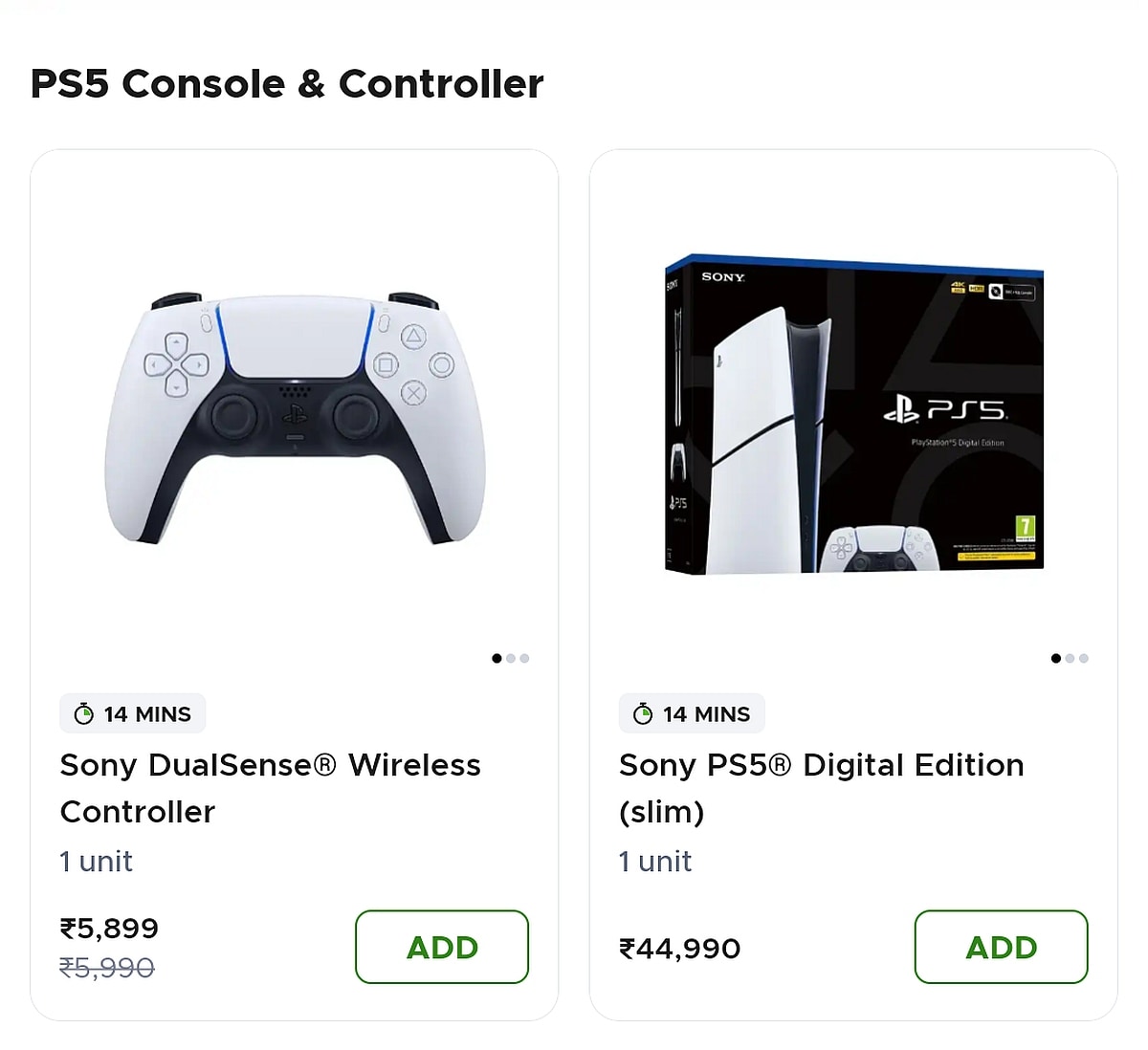Viewport: 1148px width, 1050px height.
Task: Click the 14 MINS label on the controller card
Action: [x=147, y=714]
